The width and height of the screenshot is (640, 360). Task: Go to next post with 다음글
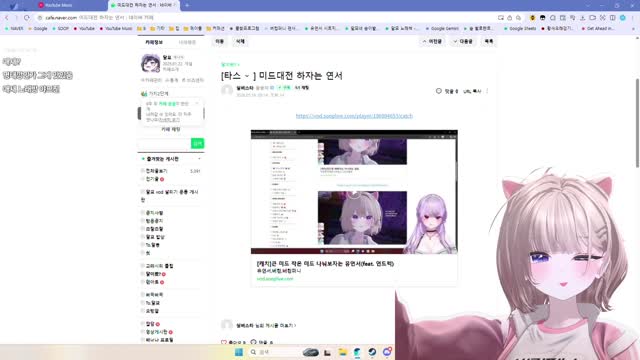[463, 42]
